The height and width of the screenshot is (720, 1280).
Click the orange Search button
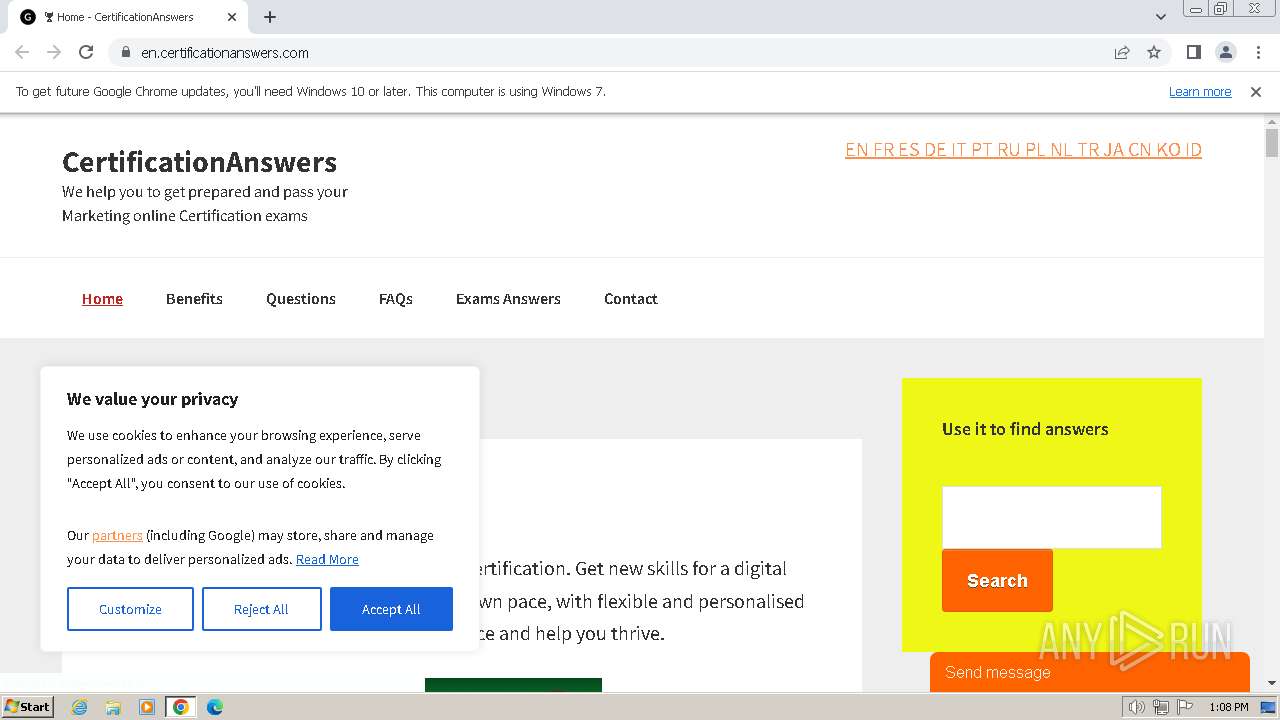997,580
